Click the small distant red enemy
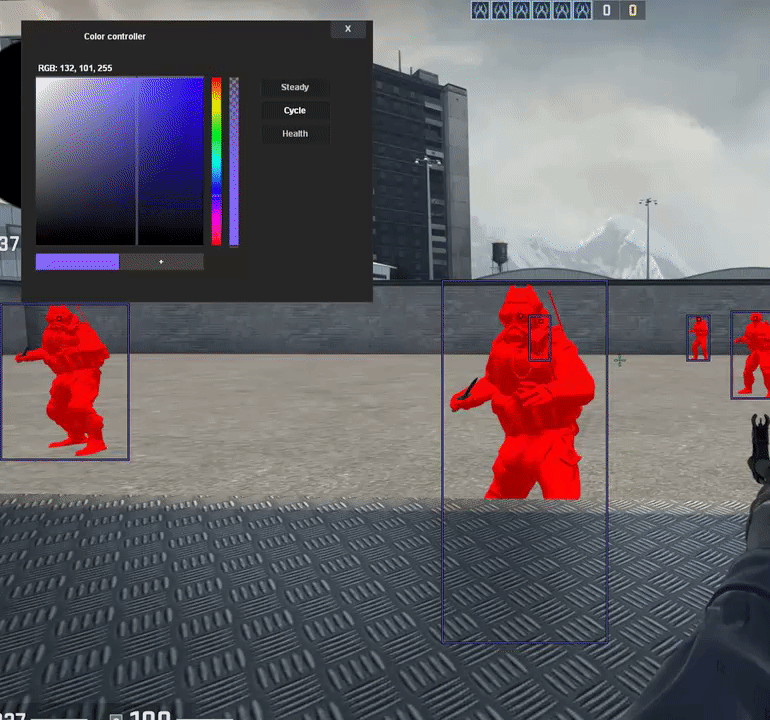This screenshot has width=770, height=720. (698, 338)
